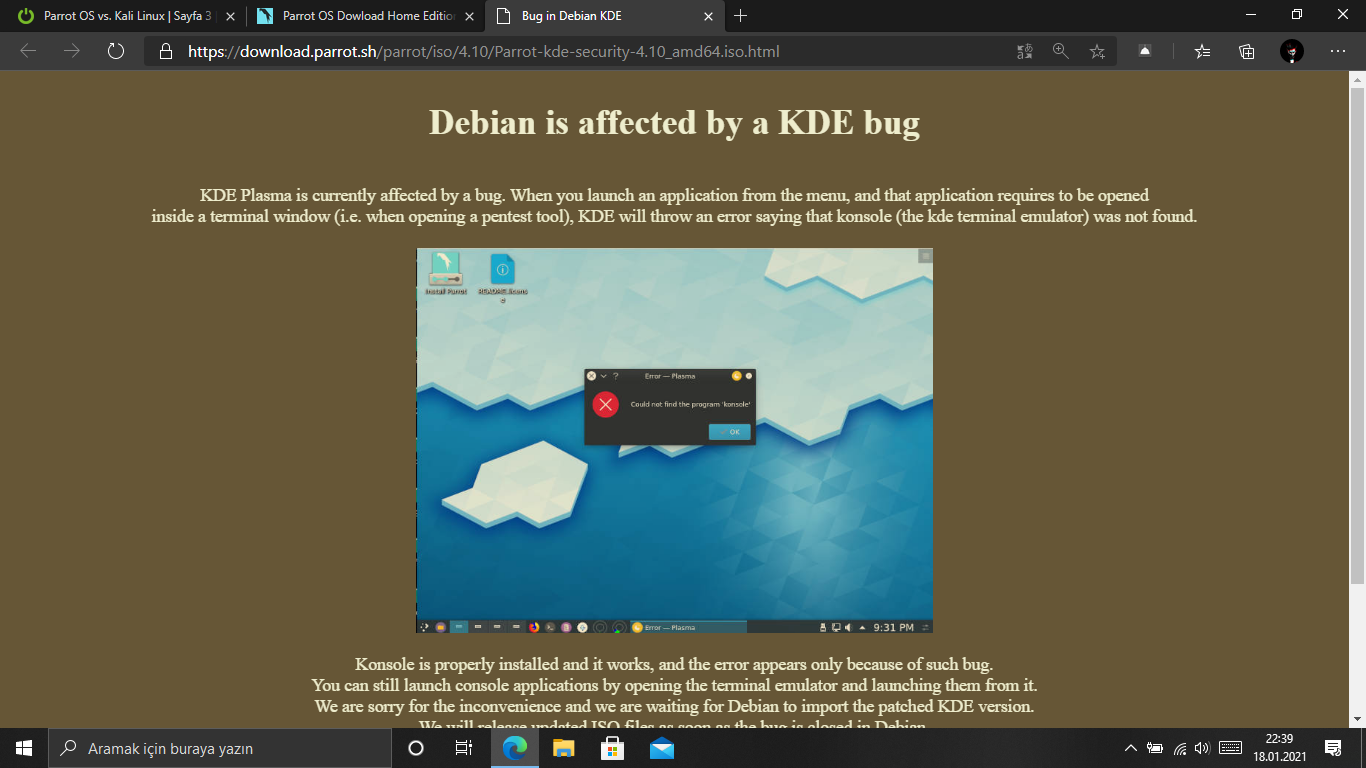Close the Parrot OS vs. Kali Linux tab
Viewport: 1366px width, 768px height.
pos(230,16)
